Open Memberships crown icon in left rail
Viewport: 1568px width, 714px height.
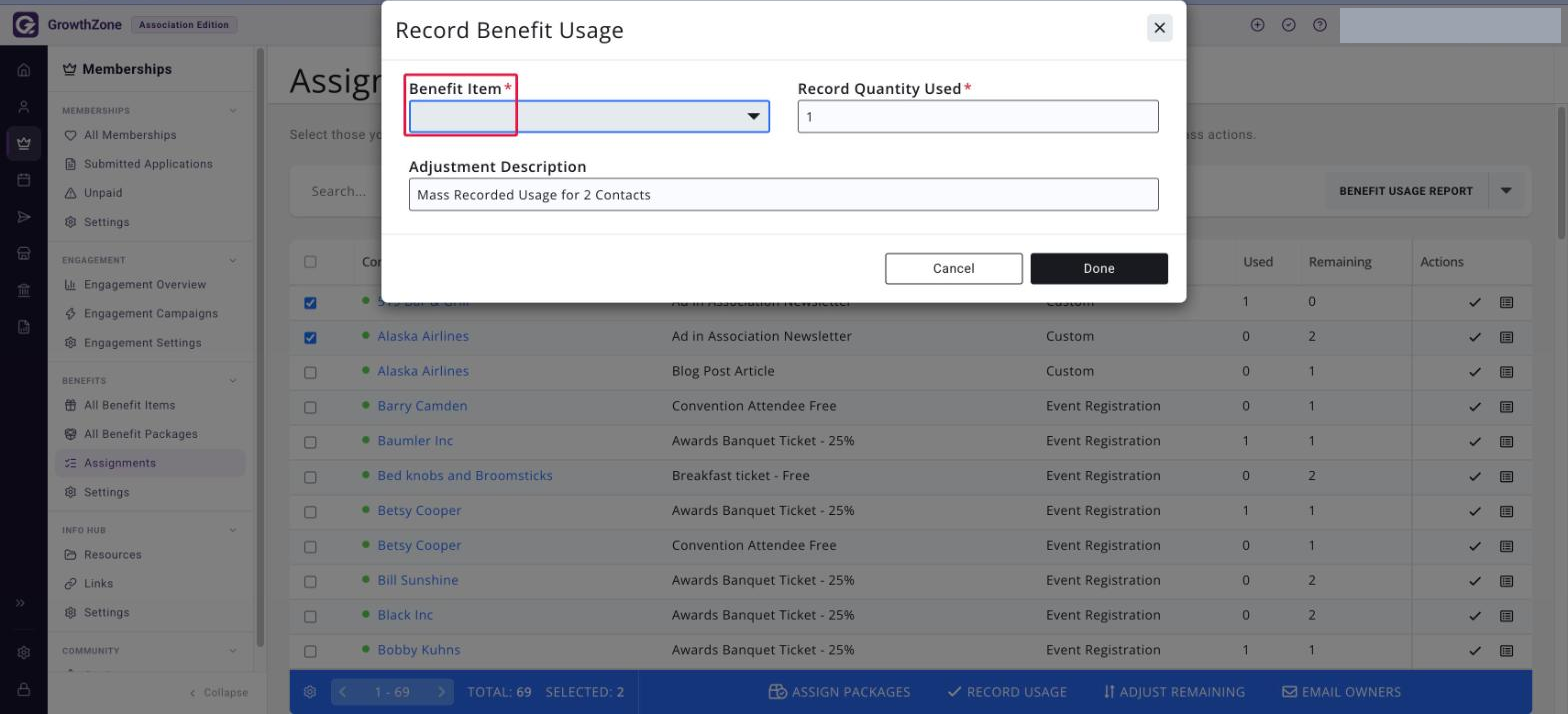[x=24, y=143]
